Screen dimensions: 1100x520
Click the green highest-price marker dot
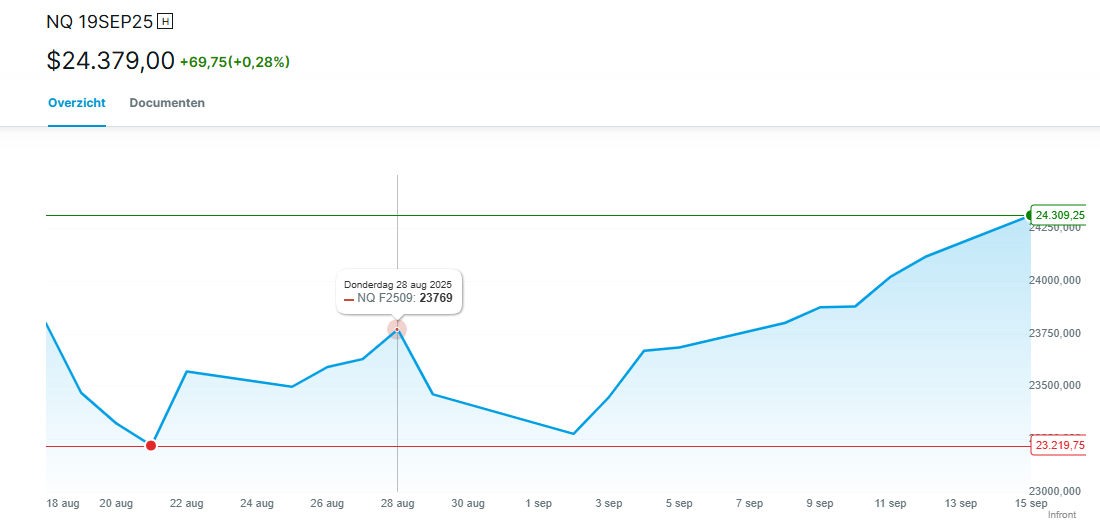(1030, 215)
